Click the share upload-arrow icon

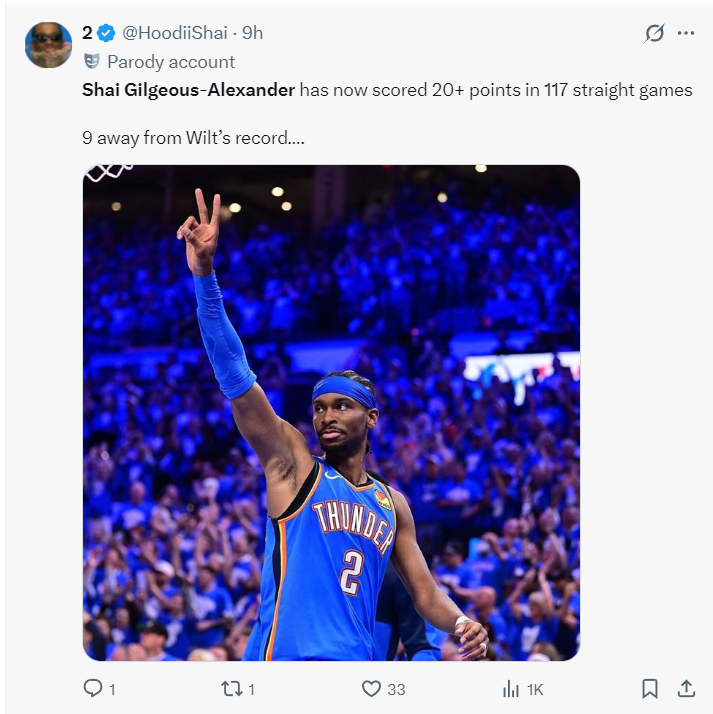click(686, 688)
